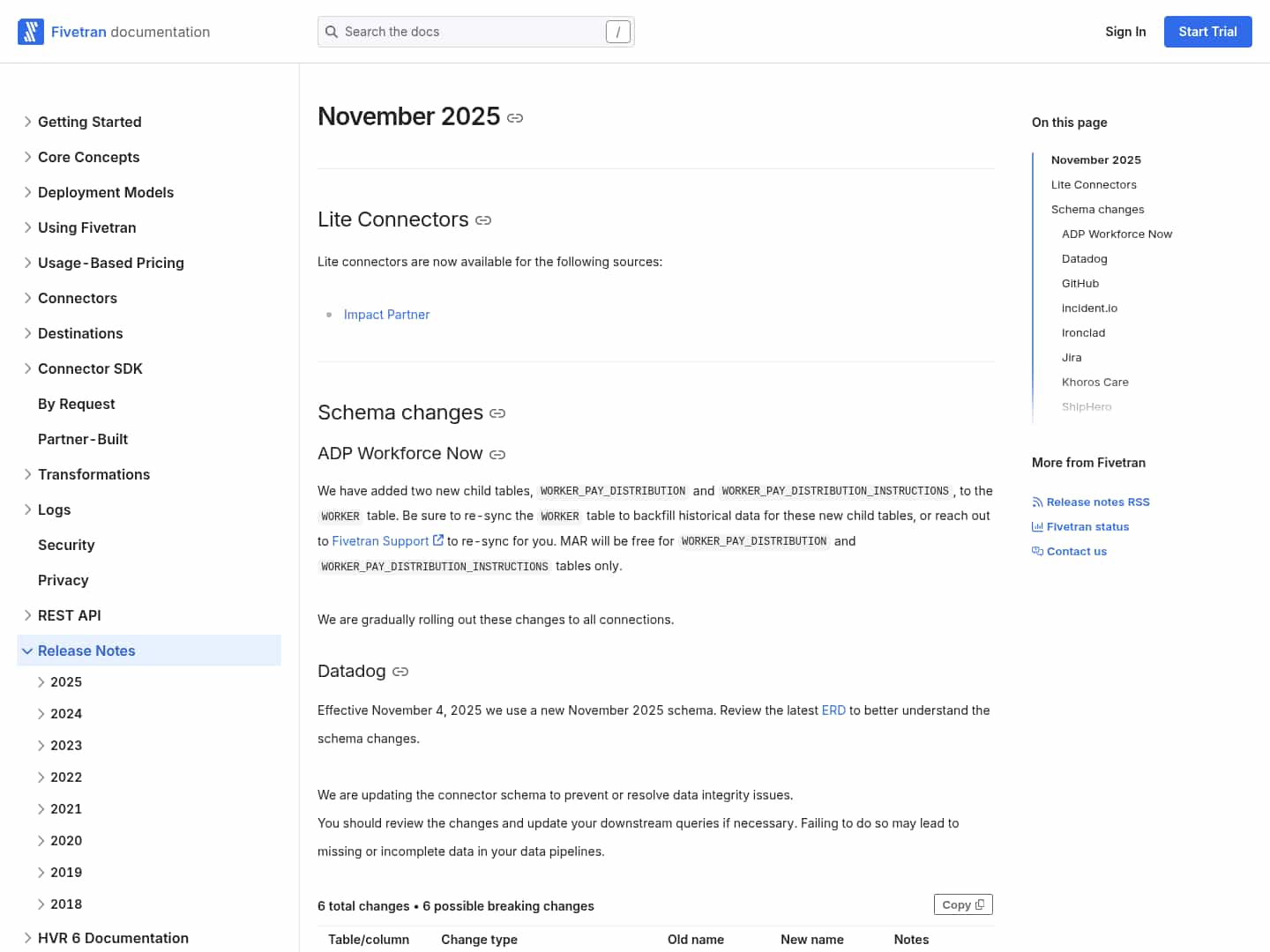Open Fivetran status page link

(1087, 527)
